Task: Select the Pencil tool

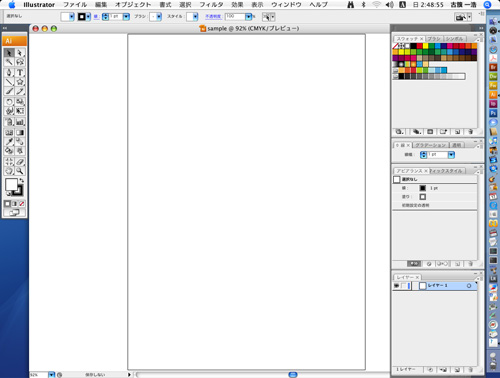Action: (20, 91)
